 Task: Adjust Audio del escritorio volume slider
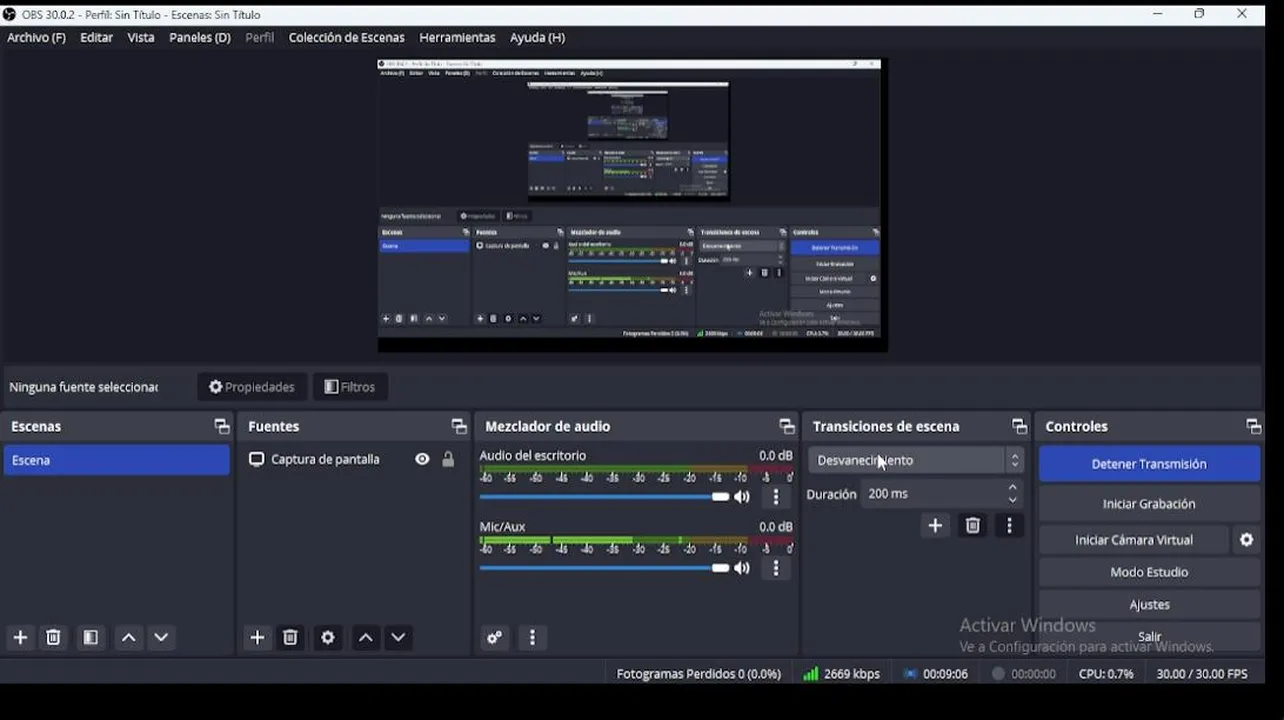click(x=604, y=497)
